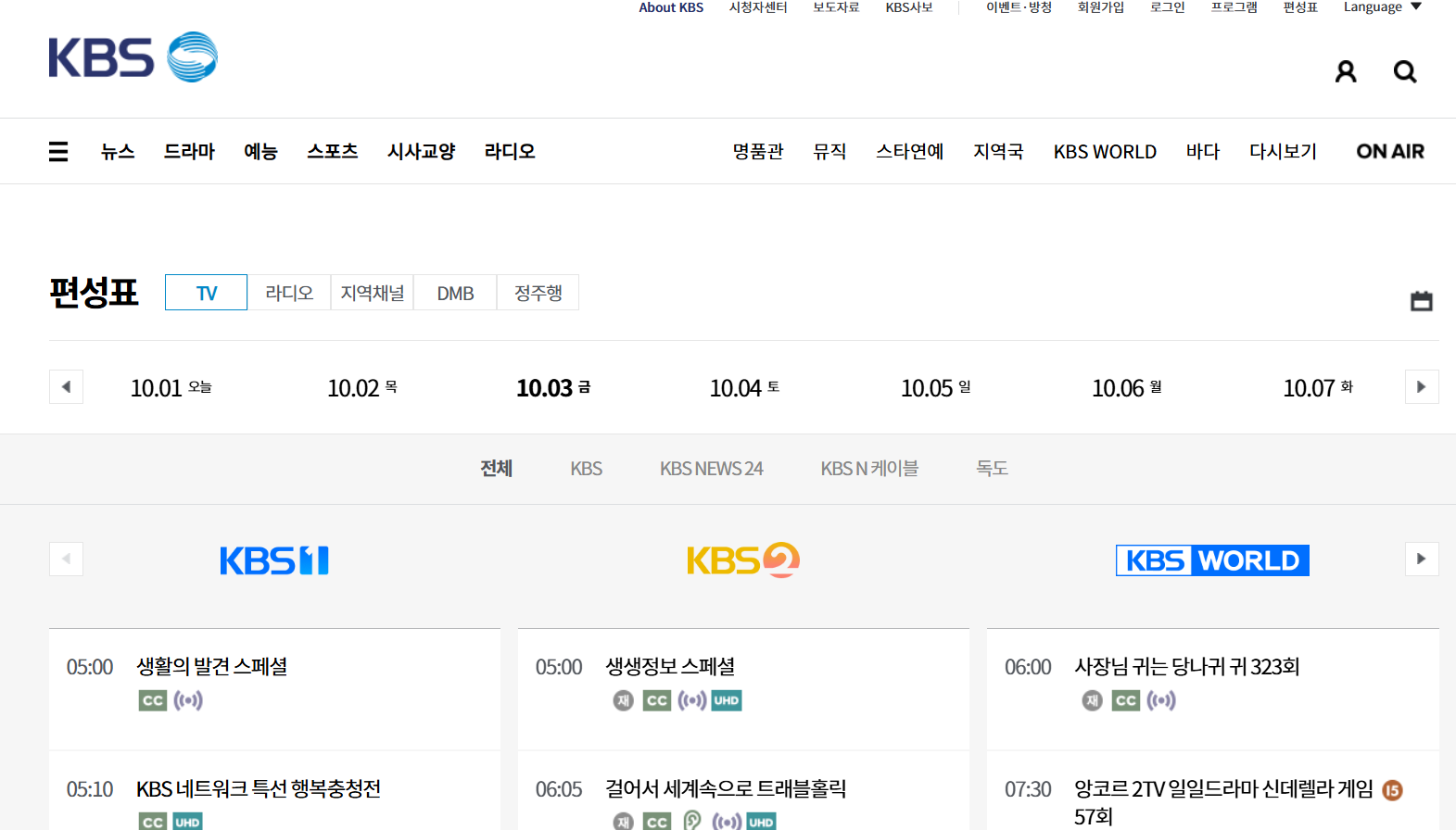Open the 예능 menu

coord(260,151)
